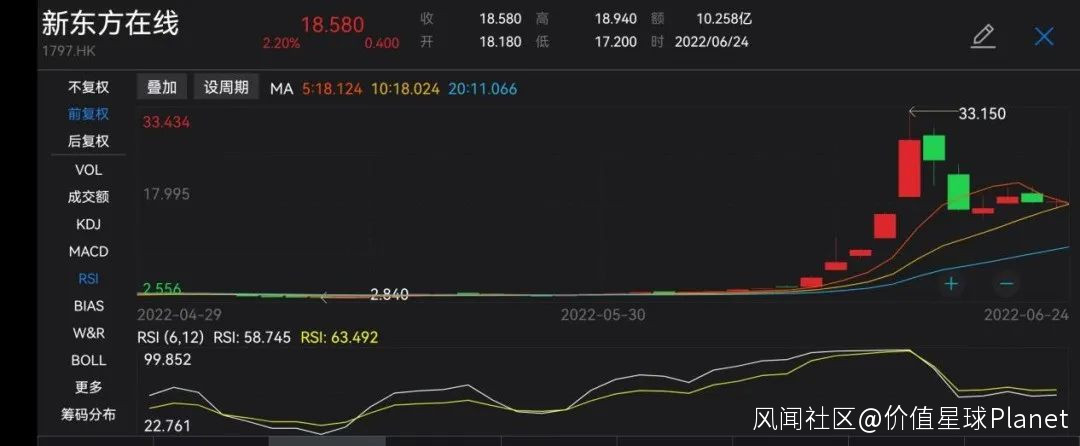
Task: Open 筹码分布 chip distribution
Action: tap(88, 415)
